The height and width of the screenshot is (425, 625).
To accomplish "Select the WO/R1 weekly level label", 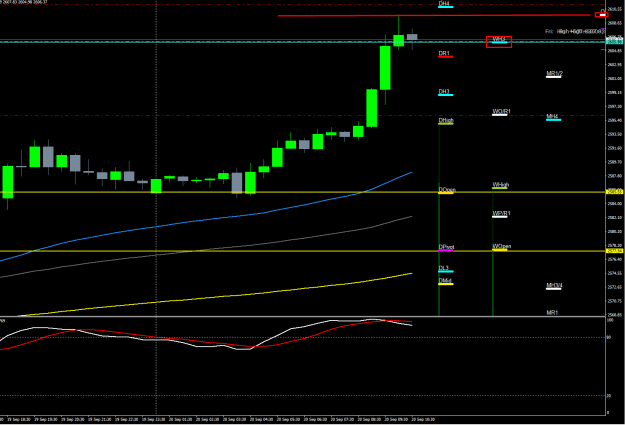I will (x=501, y=111).
